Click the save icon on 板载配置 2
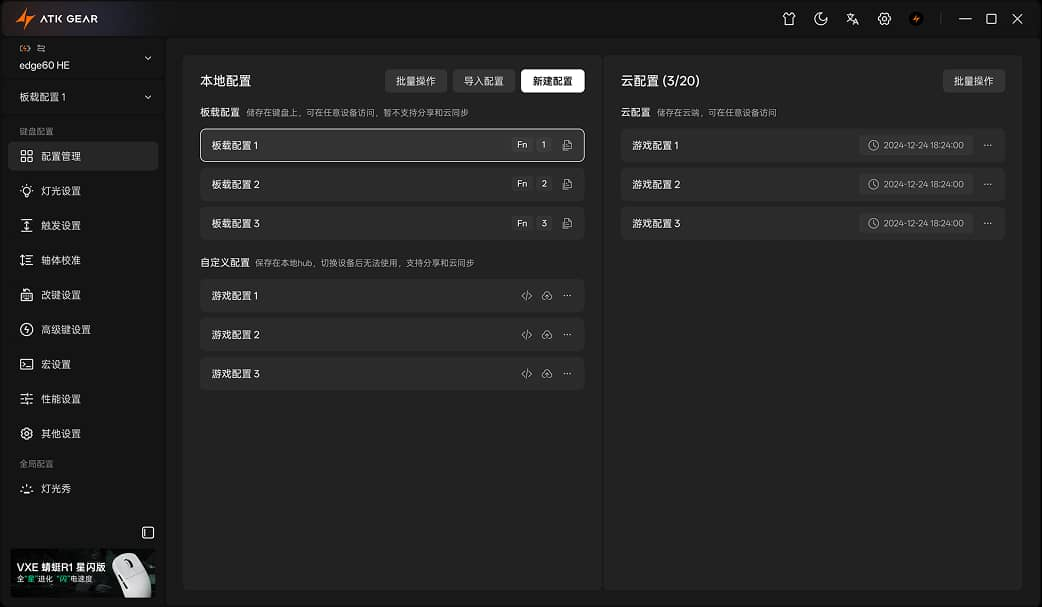 567,184
